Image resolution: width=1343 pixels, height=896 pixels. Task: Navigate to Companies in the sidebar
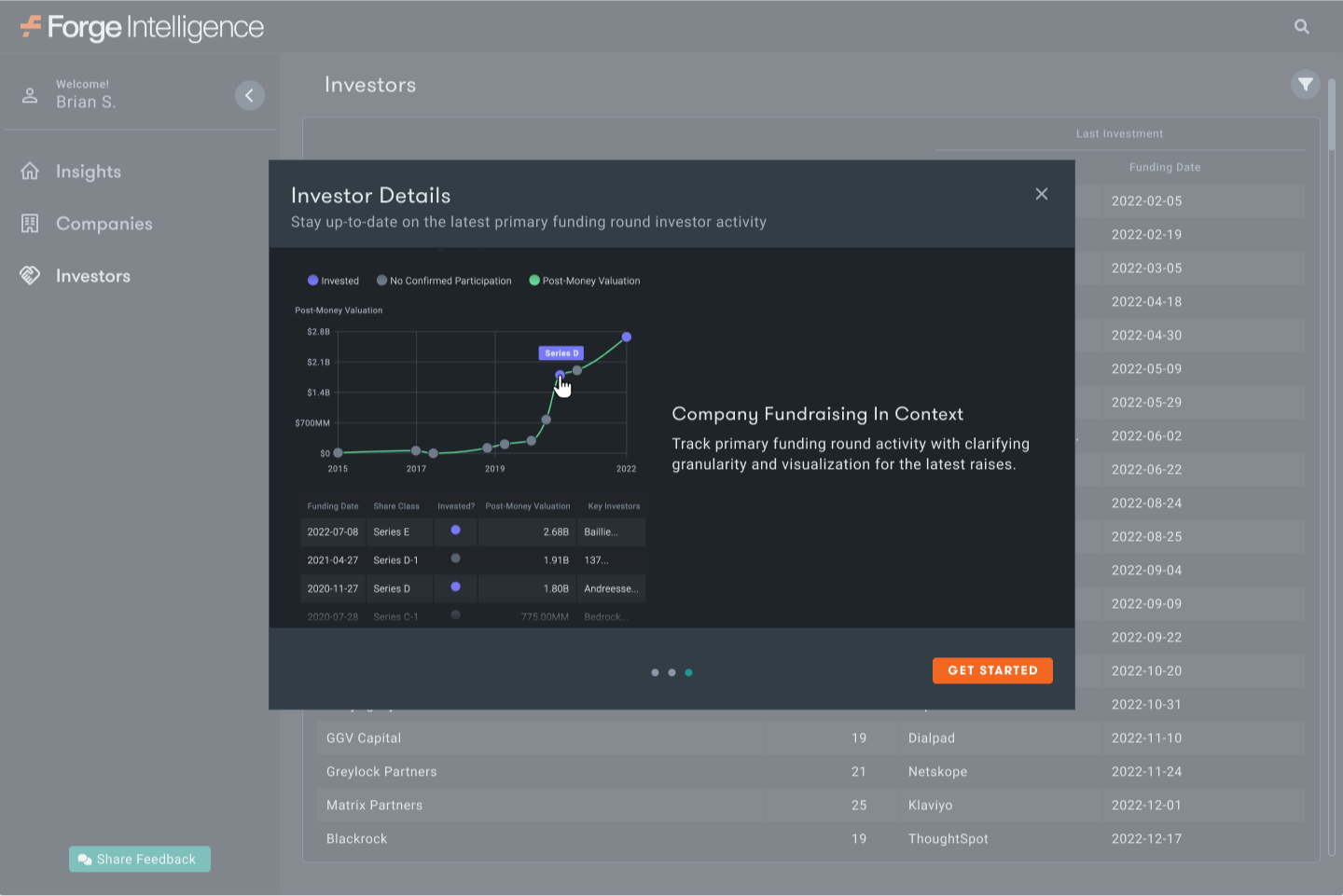(x=104, y=223)
